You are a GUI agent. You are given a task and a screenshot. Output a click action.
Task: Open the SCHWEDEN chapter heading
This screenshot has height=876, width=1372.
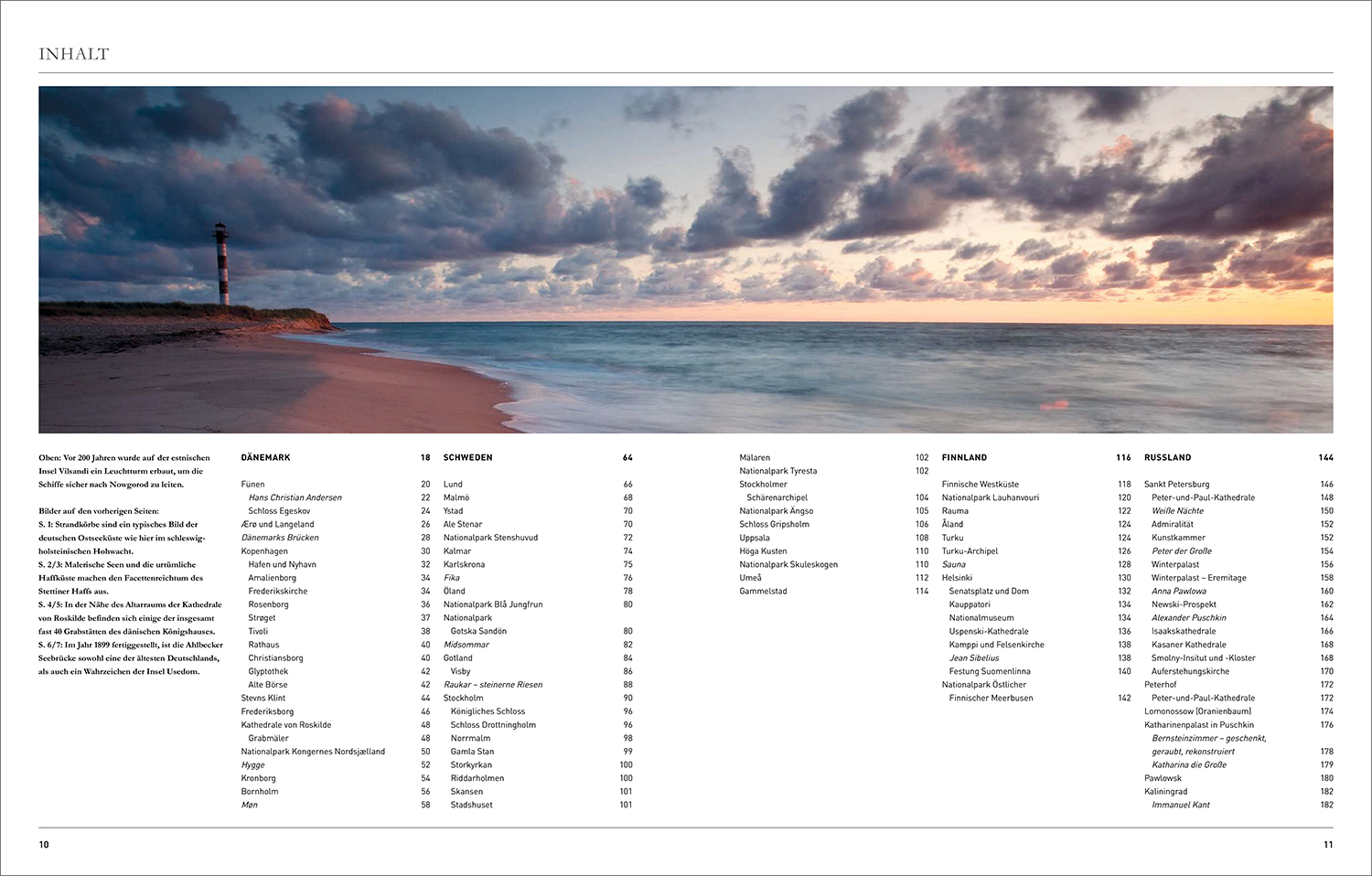point(467,457)
